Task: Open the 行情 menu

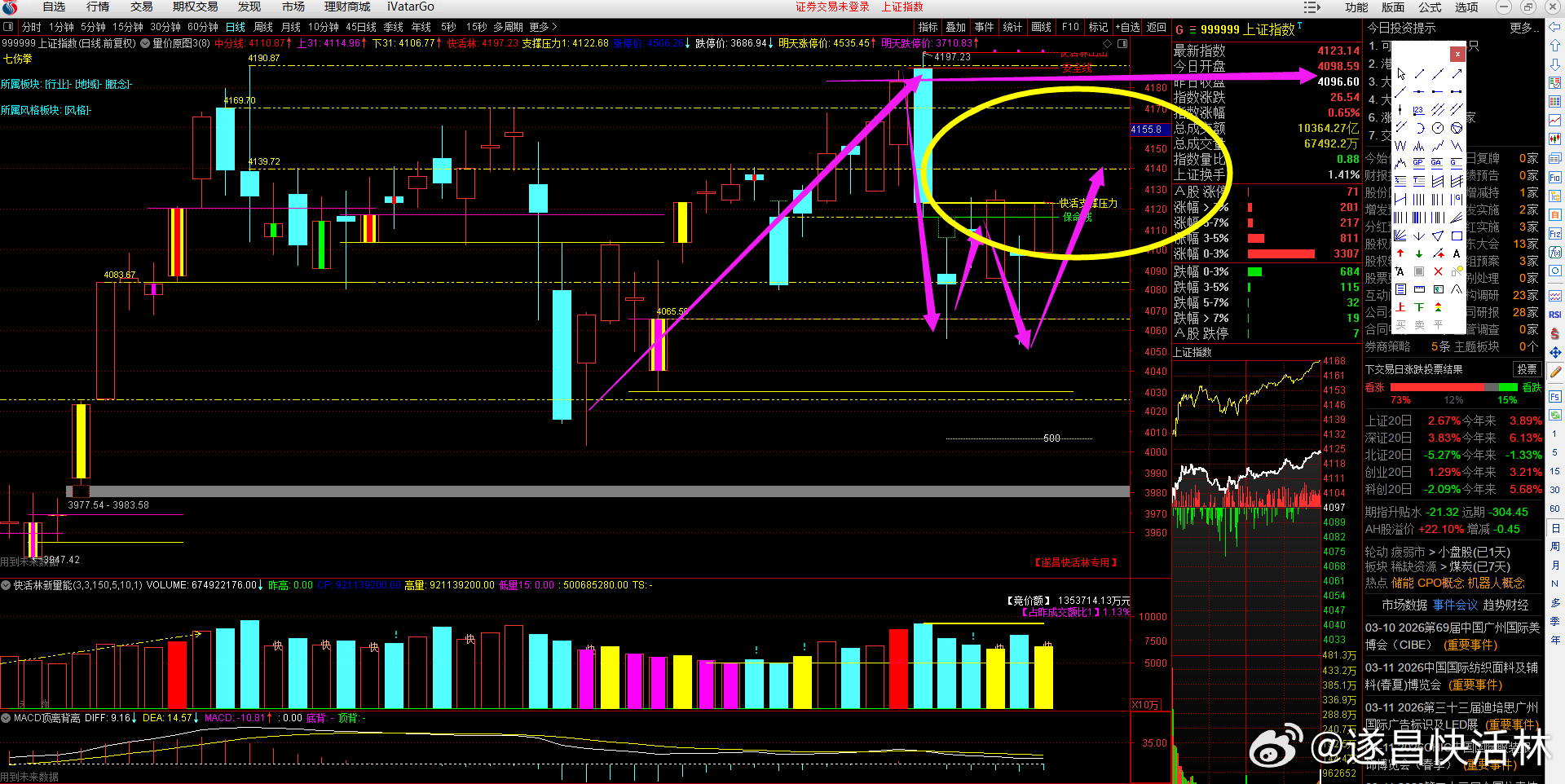Action: (98, 7)
